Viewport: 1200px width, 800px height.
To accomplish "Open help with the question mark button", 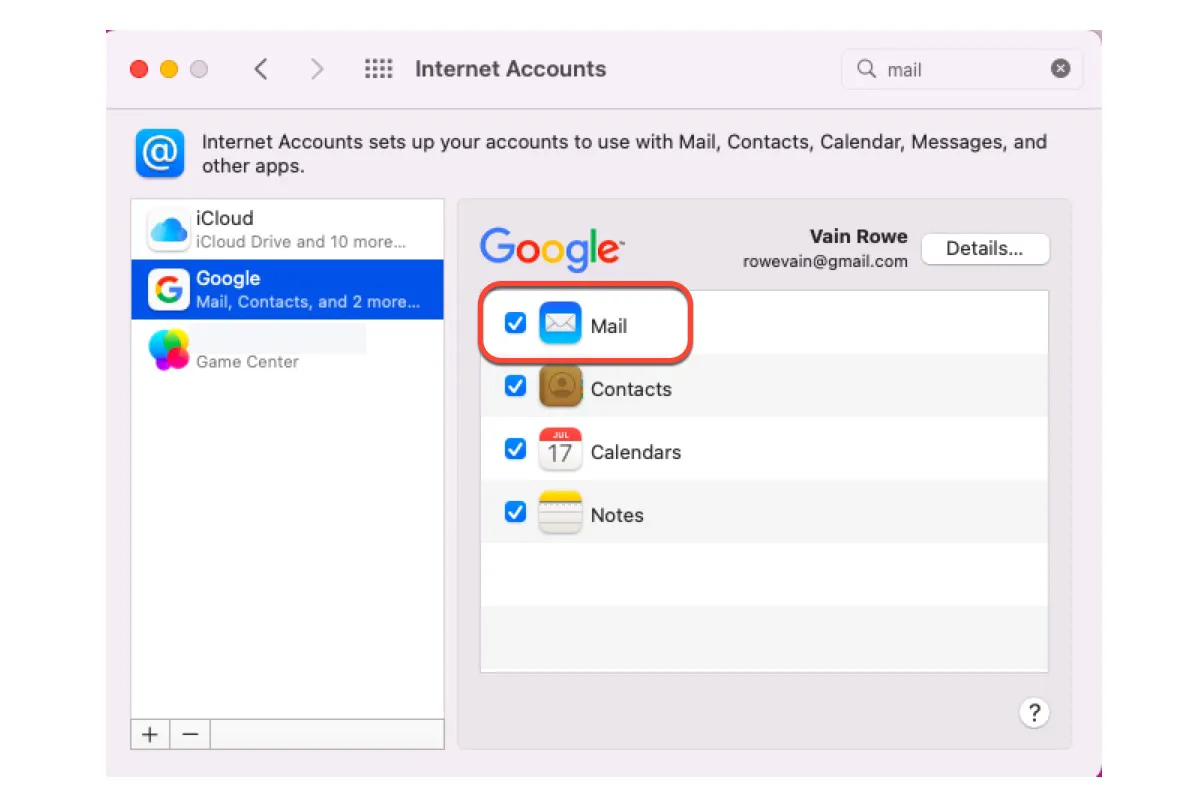I will click(x=1034, y=712).
